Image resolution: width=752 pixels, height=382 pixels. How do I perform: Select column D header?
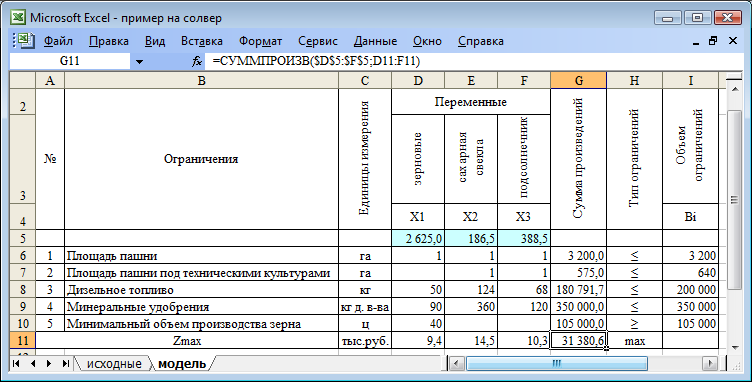418,81
